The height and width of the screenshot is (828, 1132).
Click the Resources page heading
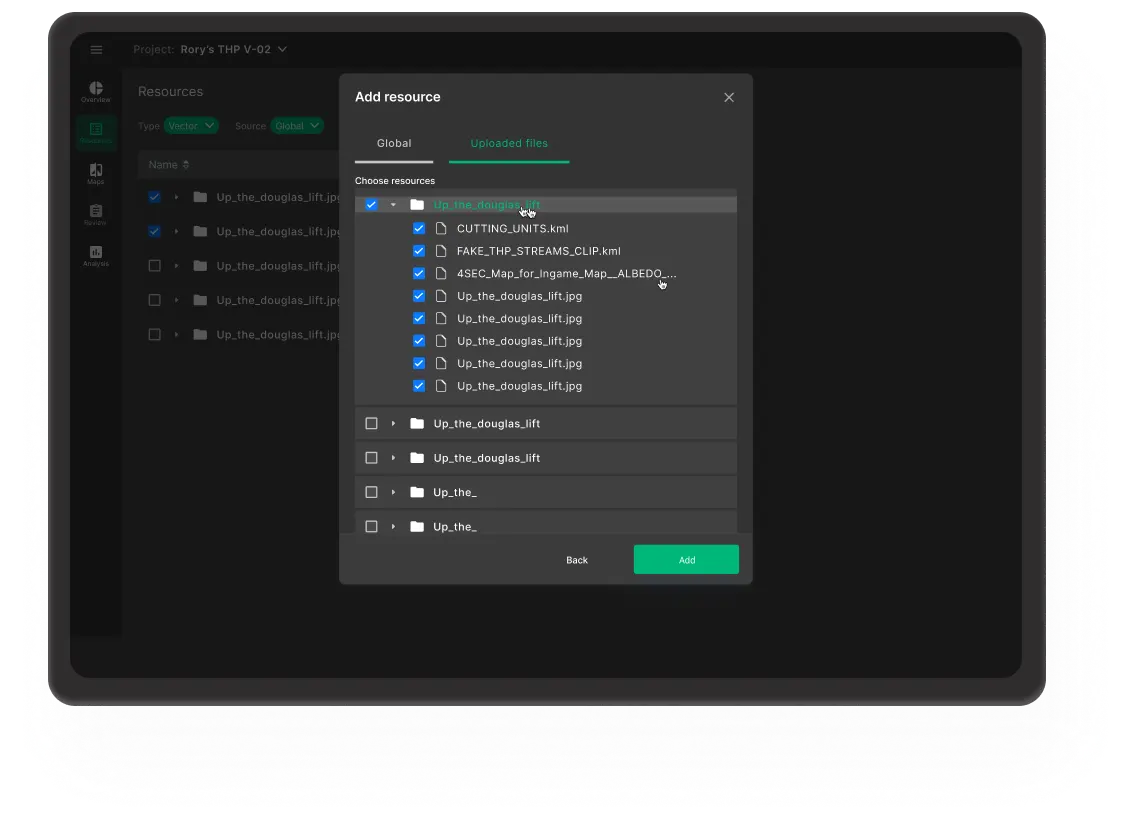[x=170, y=92]
